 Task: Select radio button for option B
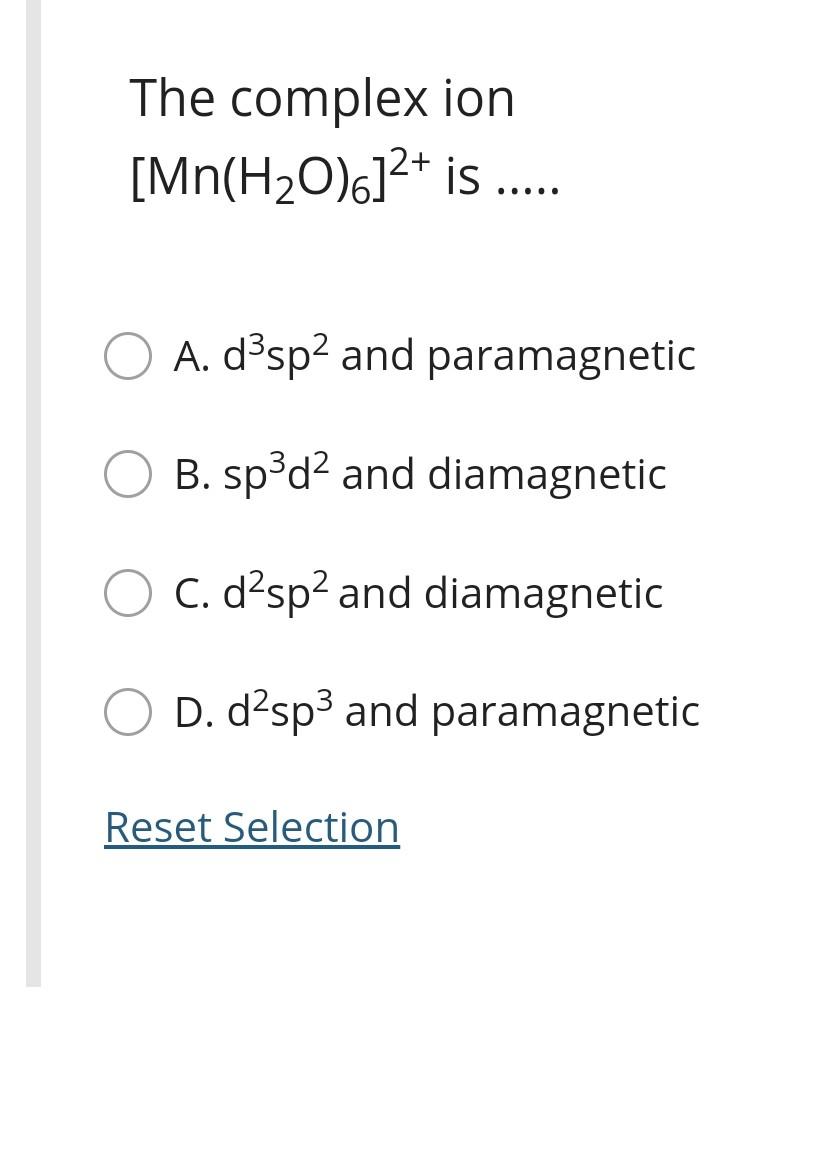click(128, 473)
